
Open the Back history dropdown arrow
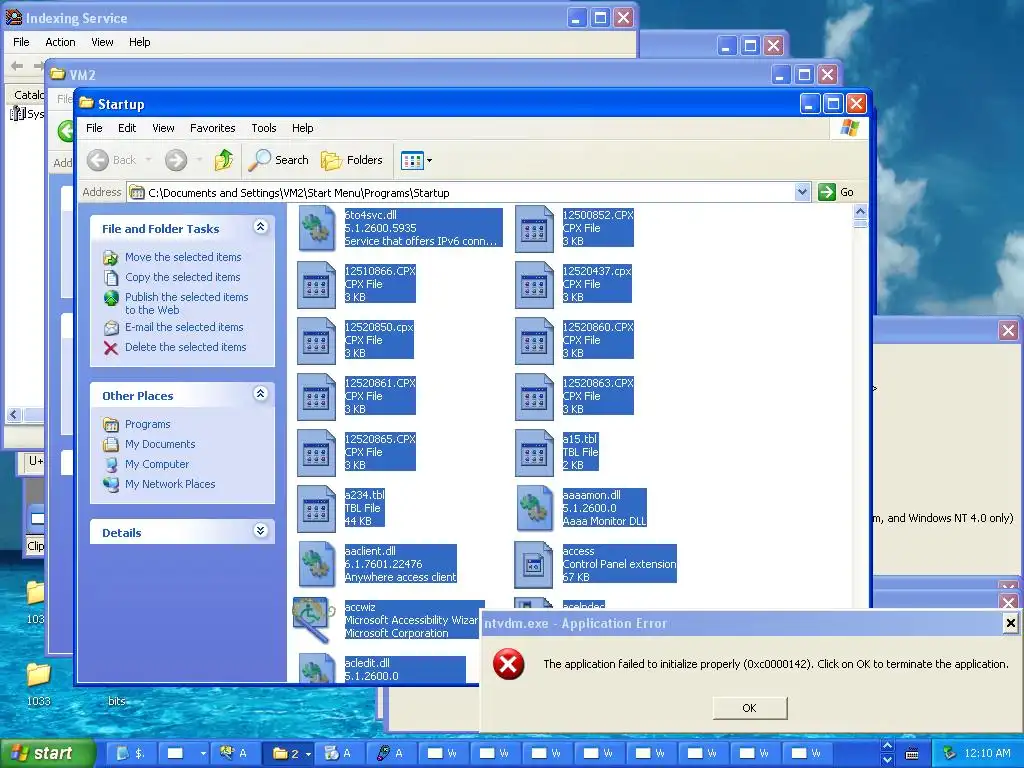click(148, 160)
